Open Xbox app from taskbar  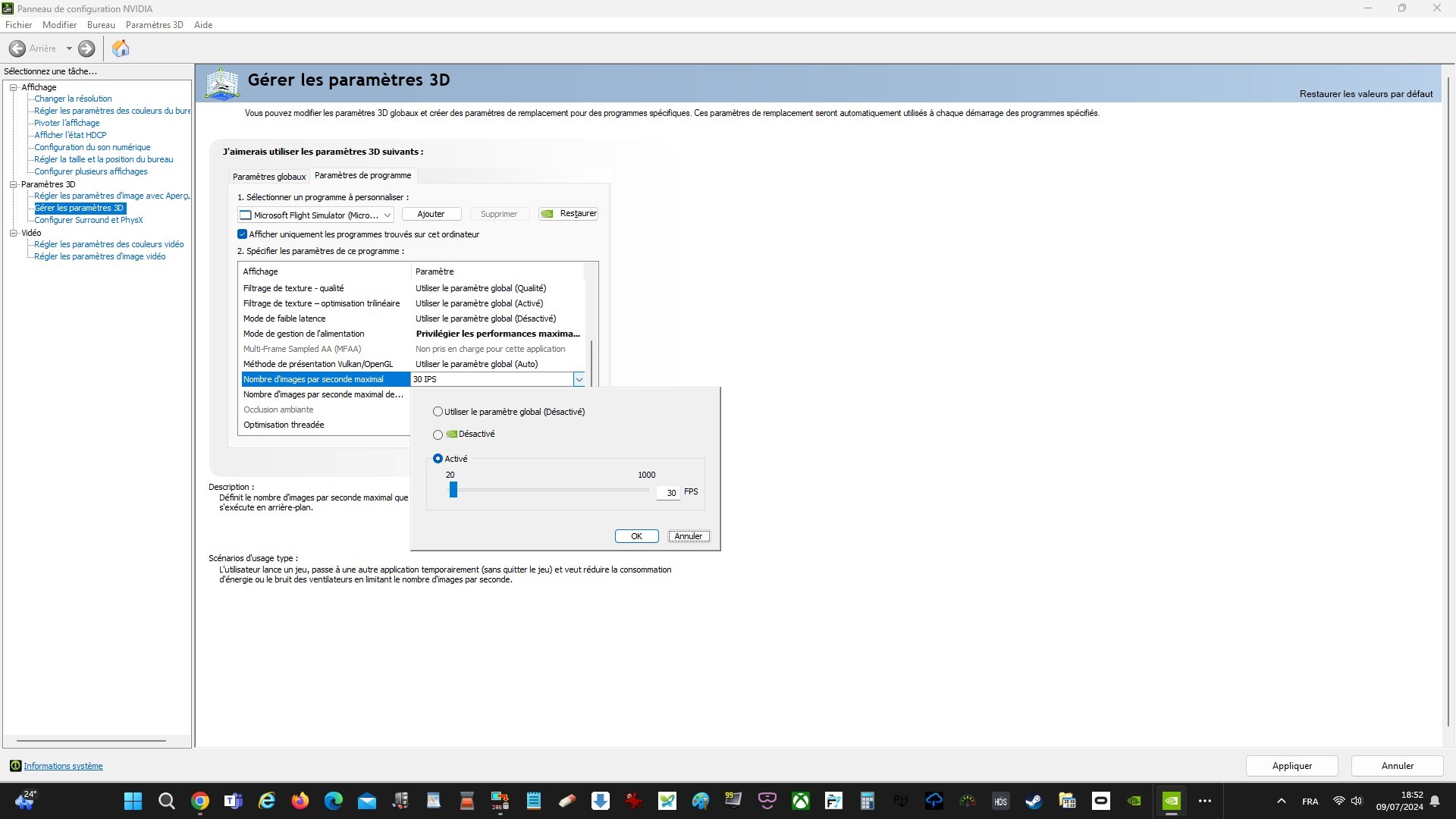800,801
